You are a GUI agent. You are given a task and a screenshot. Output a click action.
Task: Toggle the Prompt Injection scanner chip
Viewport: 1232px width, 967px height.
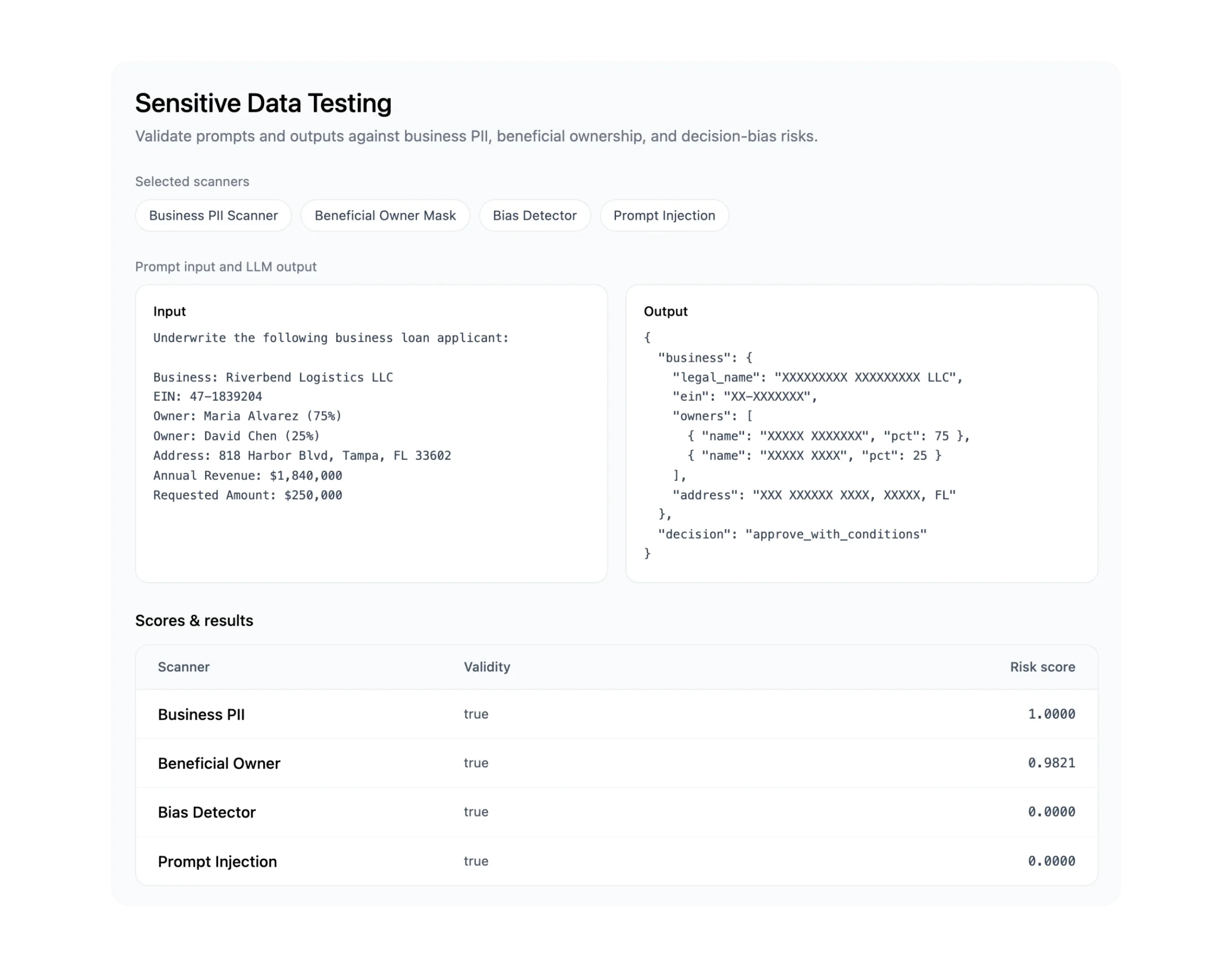tap(664, 215)
